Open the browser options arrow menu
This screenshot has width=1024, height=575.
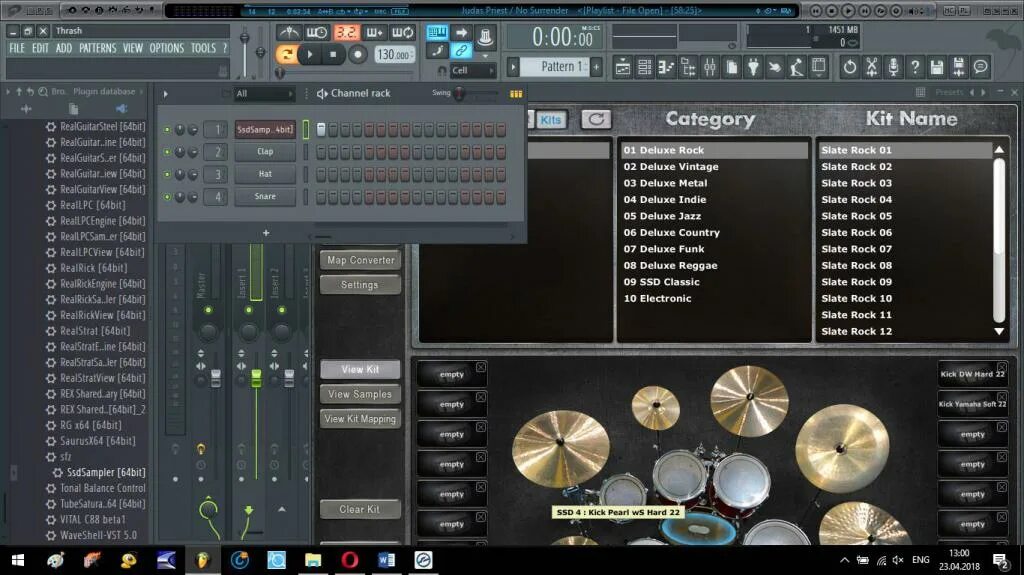[x=8, y=92]
